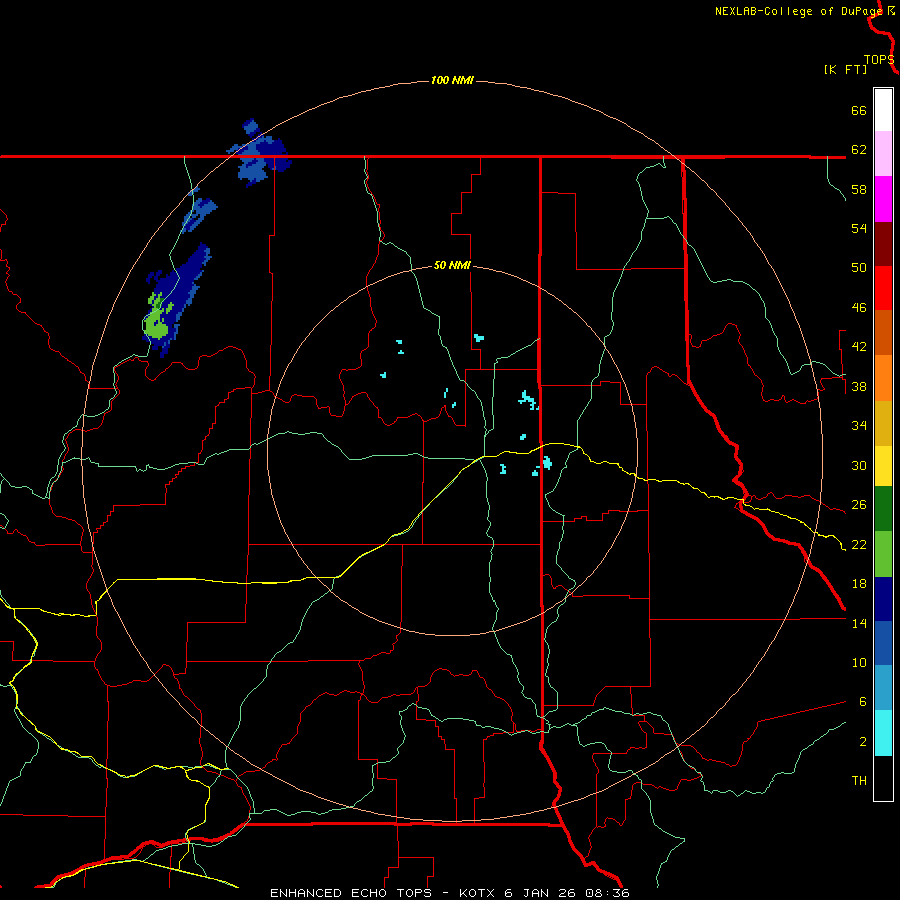Click the [K FT] units label
The width and height of the screenshot is (900, 900).
coord(845,69)
